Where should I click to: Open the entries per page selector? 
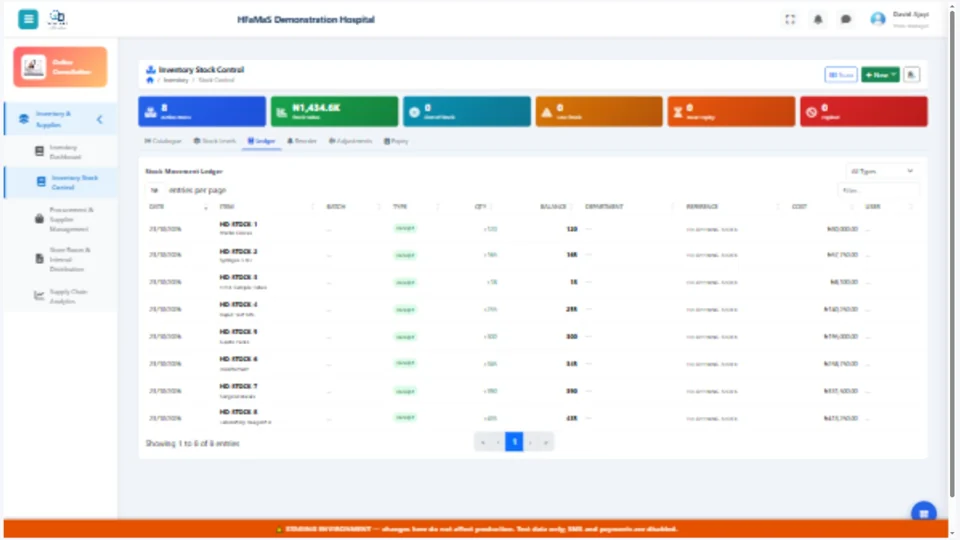[x=155, y=190]
